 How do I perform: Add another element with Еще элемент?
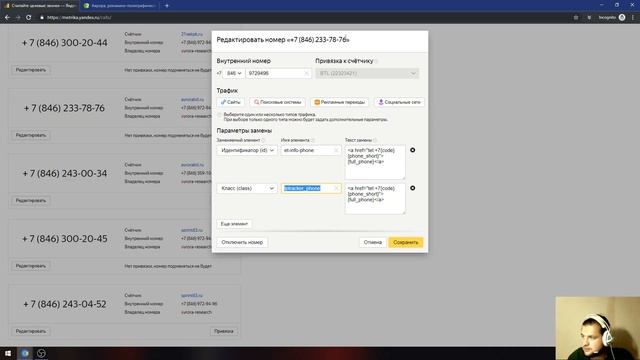coord(234,224)
